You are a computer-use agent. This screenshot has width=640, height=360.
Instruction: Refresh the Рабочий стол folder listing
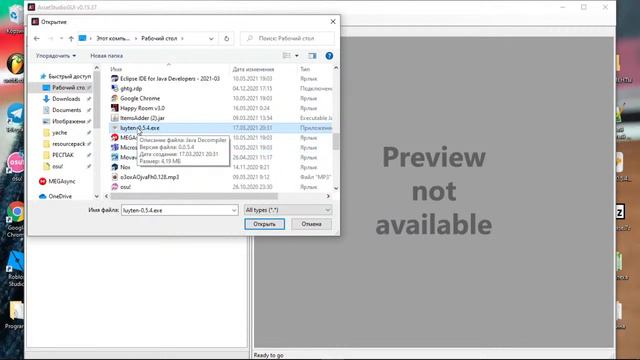pos(227,38)
